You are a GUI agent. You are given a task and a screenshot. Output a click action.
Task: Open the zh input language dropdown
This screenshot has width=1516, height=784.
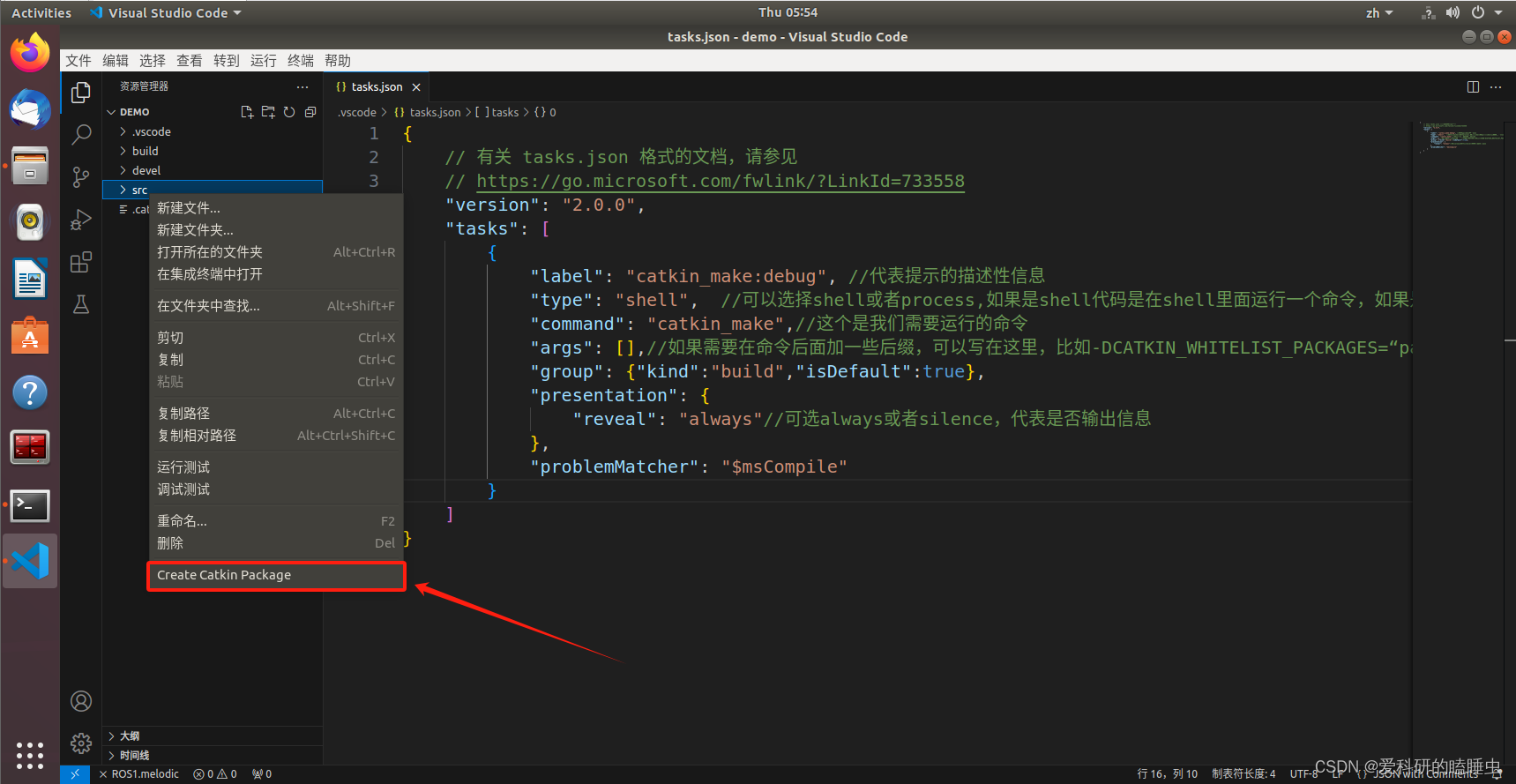pos(1379,12)
